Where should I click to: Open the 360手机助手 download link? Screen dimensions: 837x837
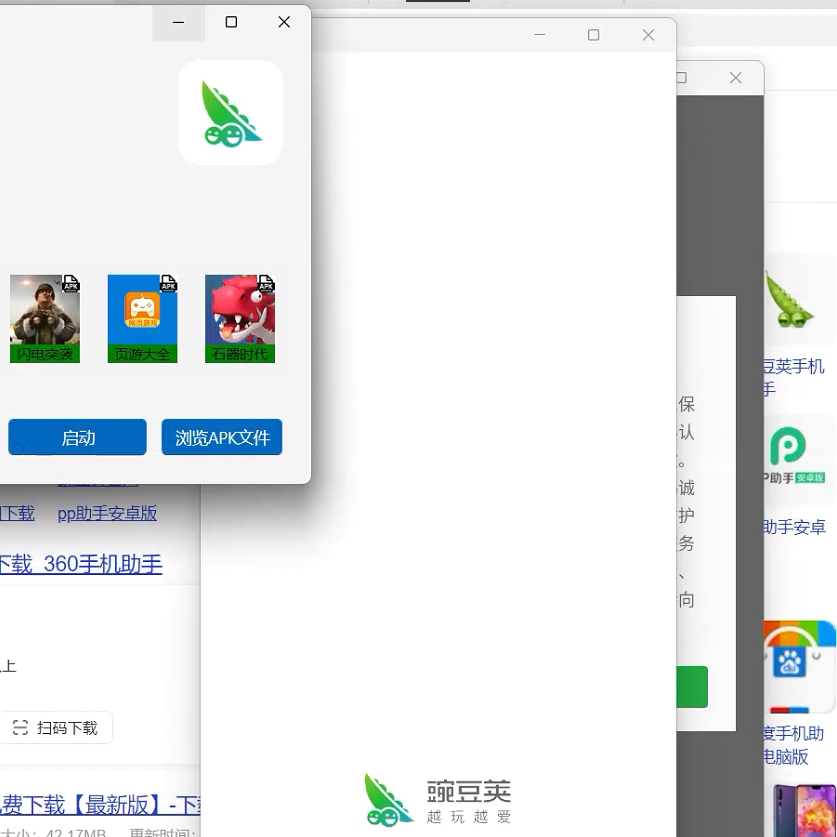(x=81, y=564)
